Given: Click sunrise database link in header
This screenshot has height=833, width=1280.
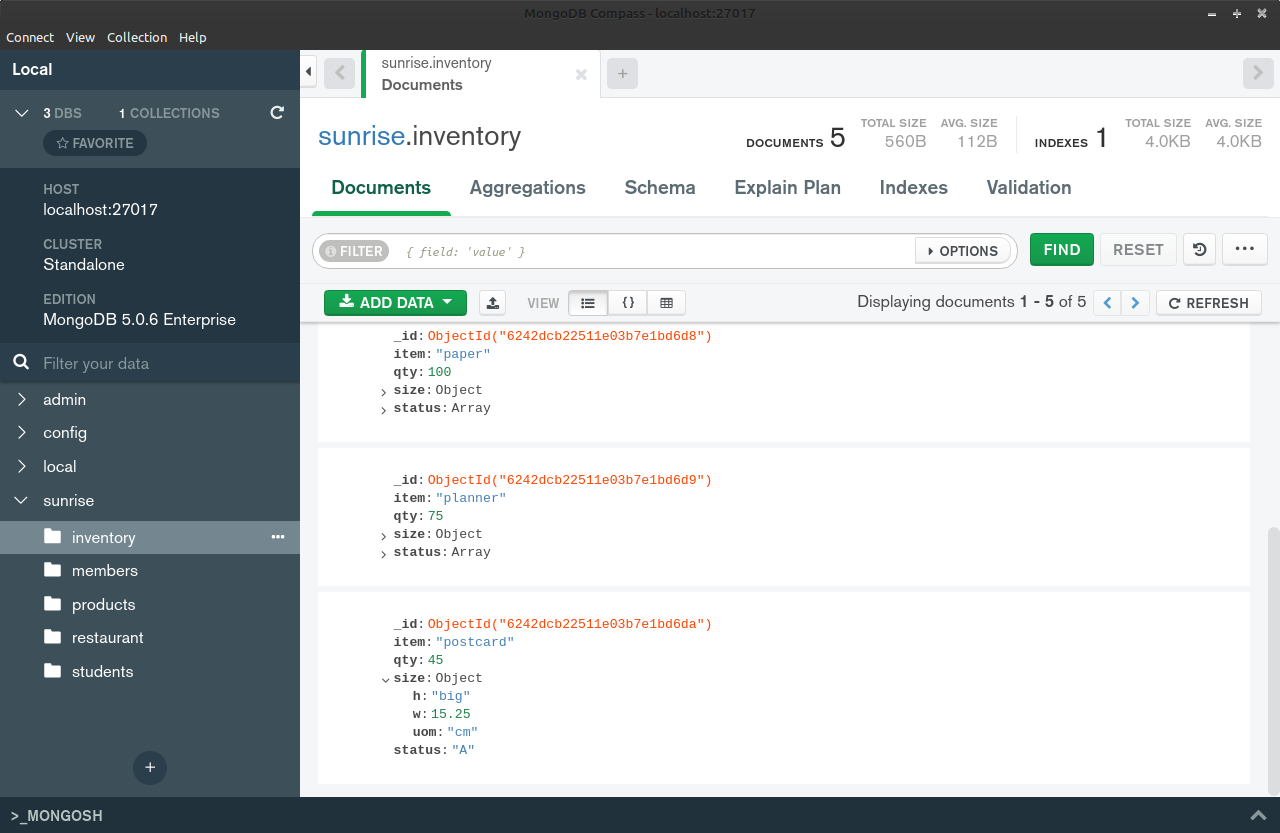Looking at the screenshot, I should tap(360, 136).
